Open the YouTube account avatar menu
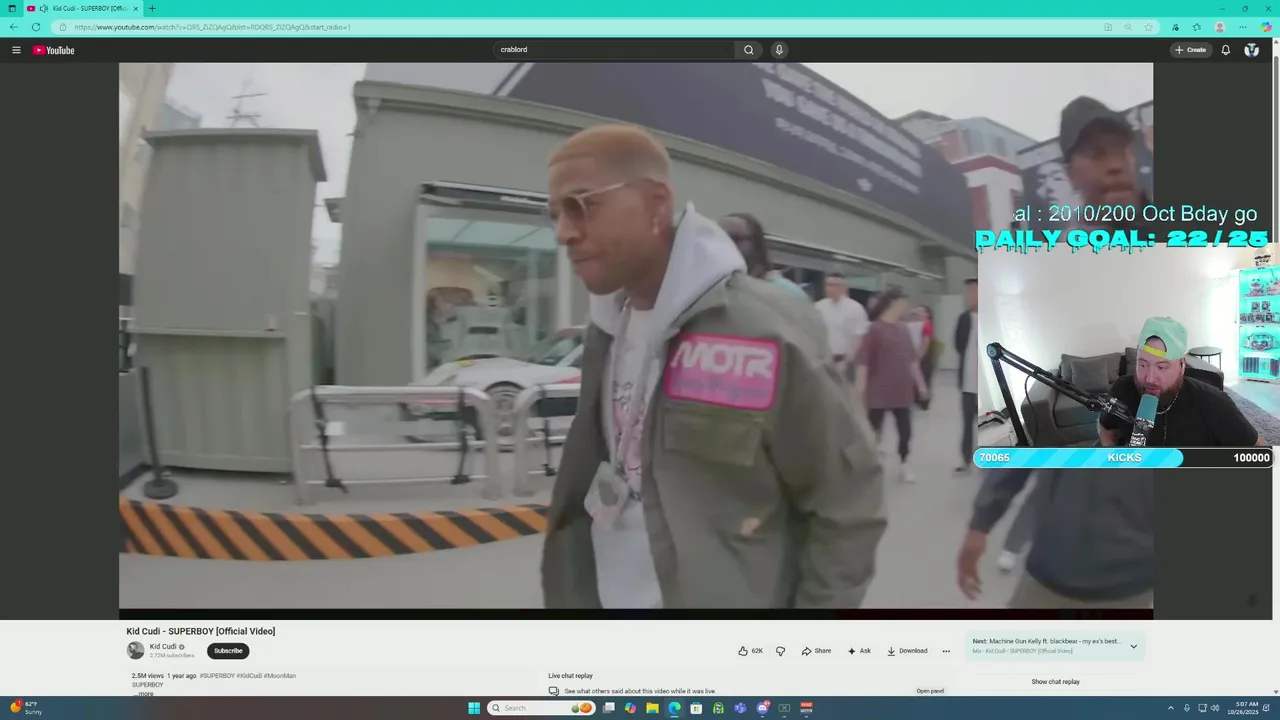This screenshot has height=720, width=1280. (1251, 50)
